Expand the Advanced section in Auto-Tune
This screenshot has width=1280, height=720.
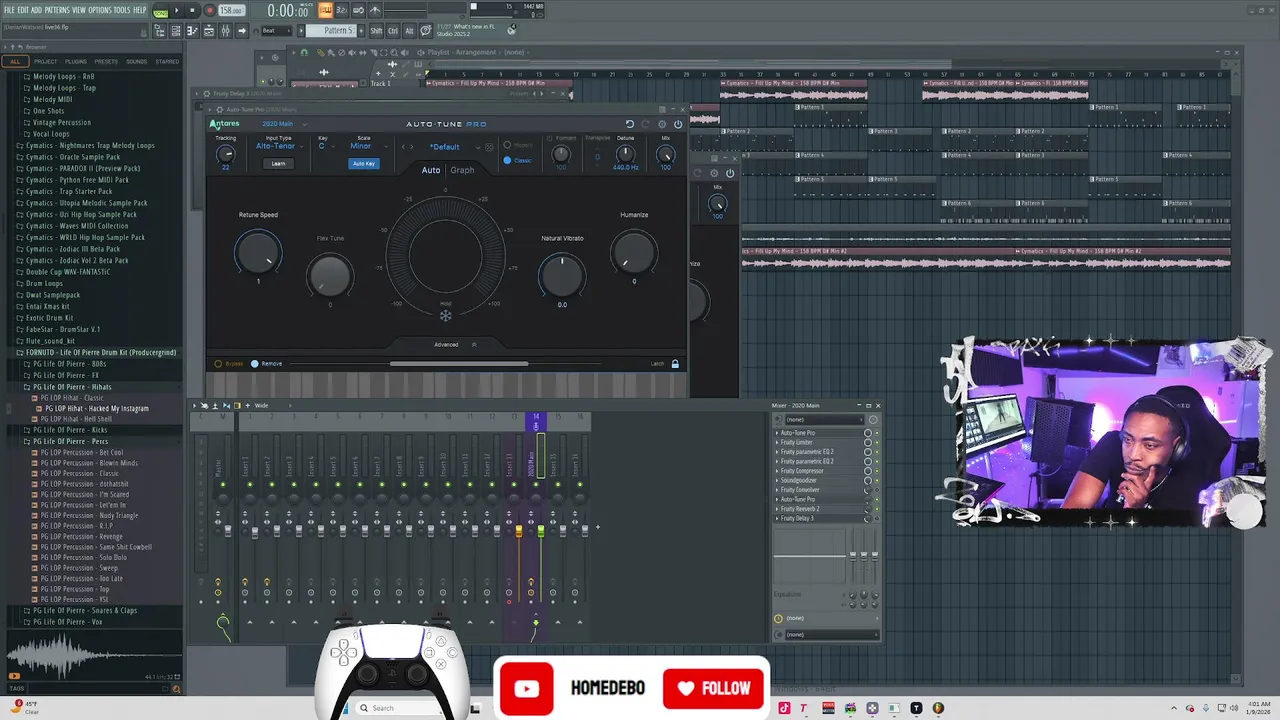tap(453, 344)
